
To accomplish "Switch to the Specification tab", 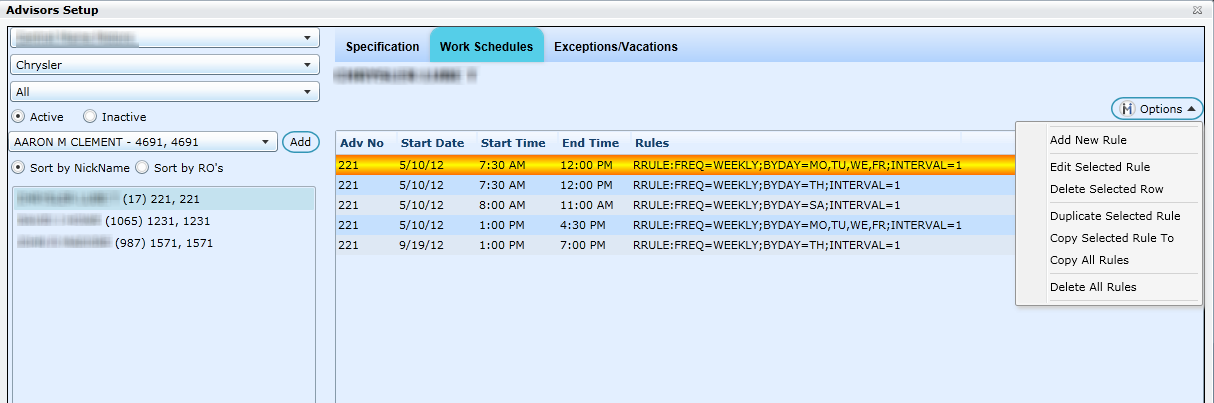I will pos(382,47).
